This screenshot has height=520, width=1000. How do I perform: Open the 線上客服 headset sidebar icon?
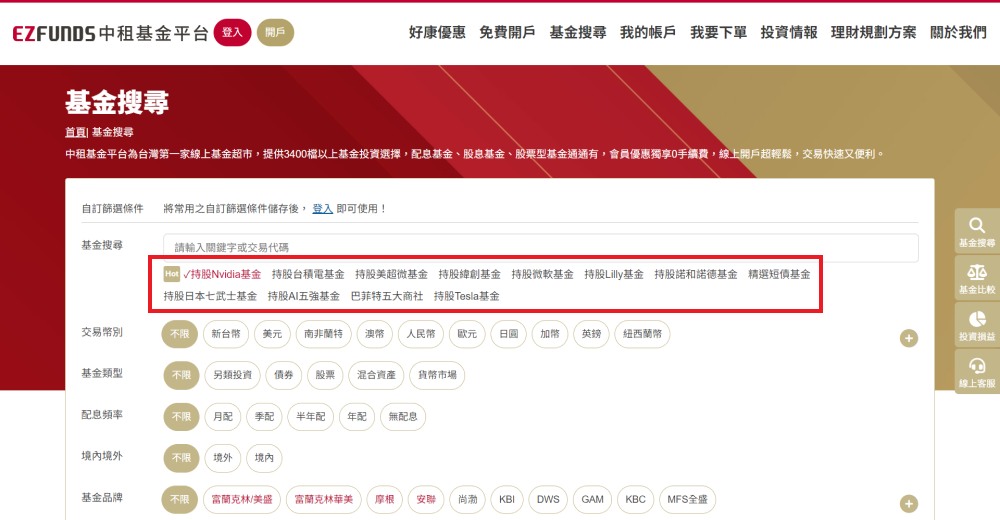(x=976, y=371)
